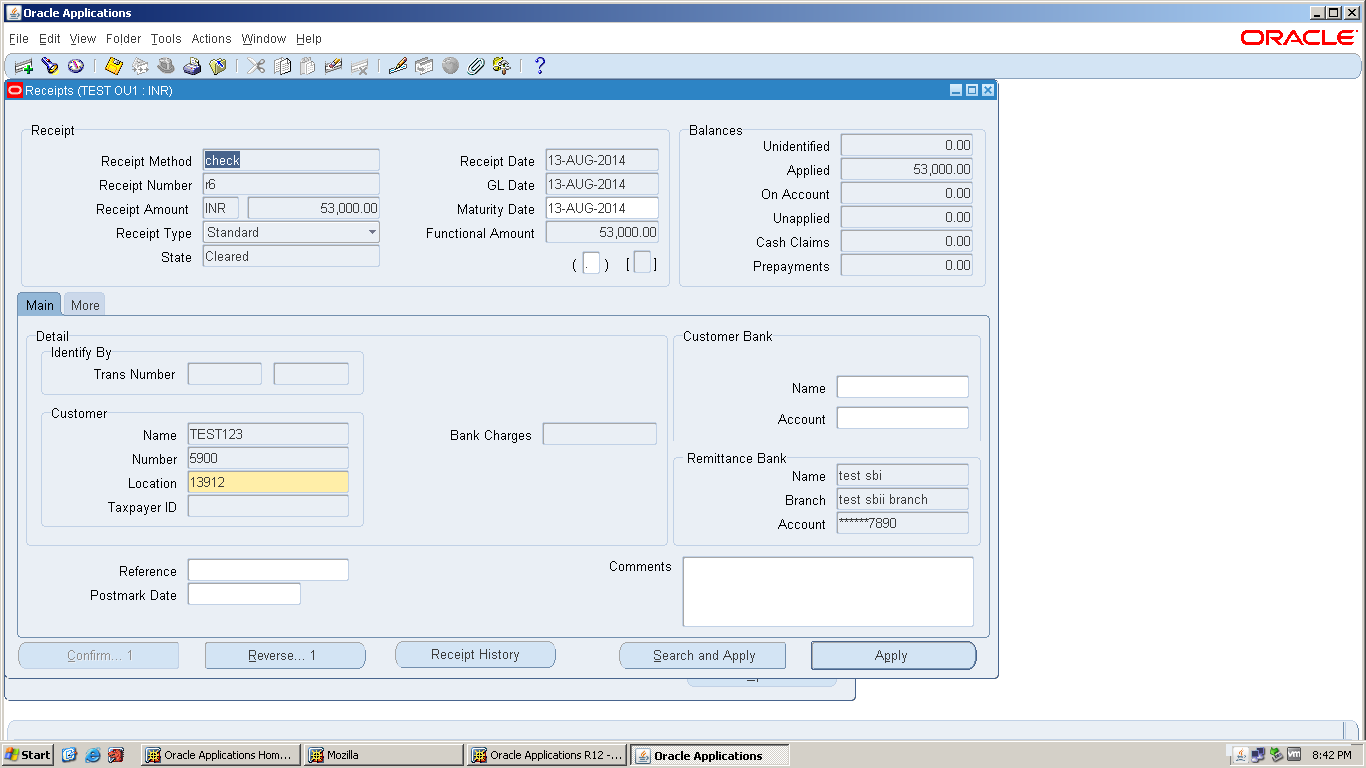Check the parentheses checkbox below Functional Amount

[x=591, y=262]
